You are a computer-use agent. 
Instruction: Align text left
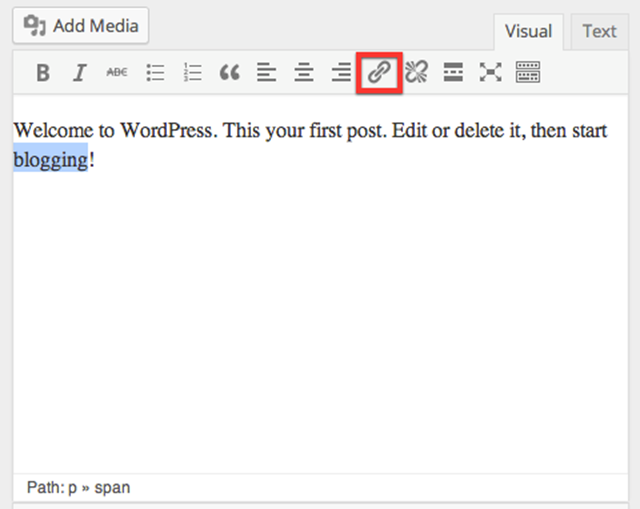coord(267,73)
